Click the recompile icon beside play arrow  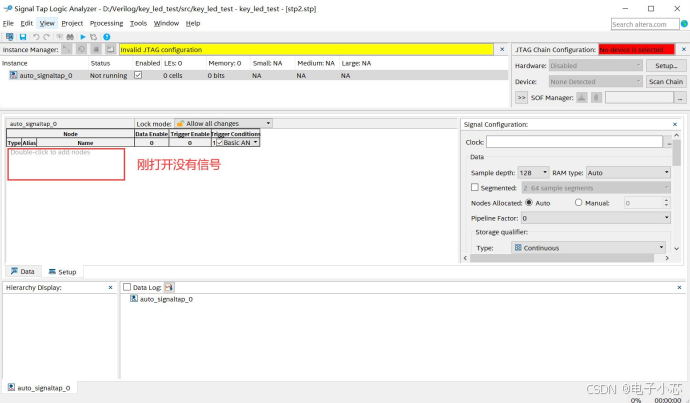(x=93, y=37)
